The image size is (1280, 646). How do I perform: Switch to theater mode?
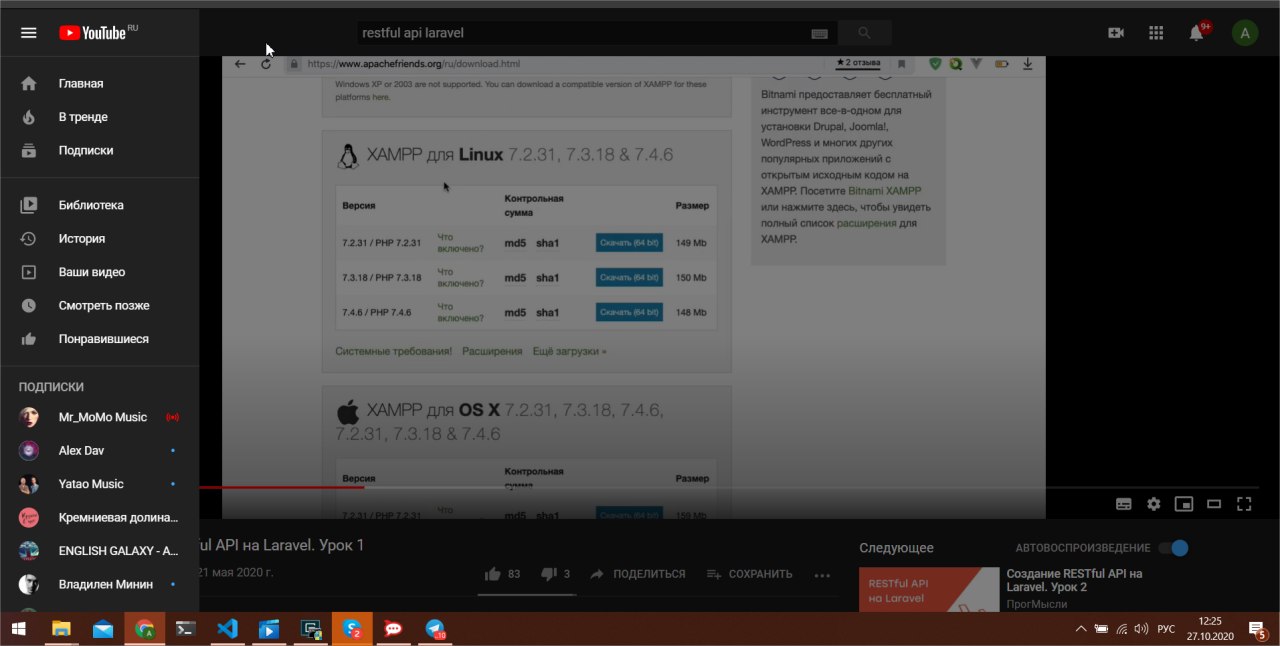[1214, 504]
